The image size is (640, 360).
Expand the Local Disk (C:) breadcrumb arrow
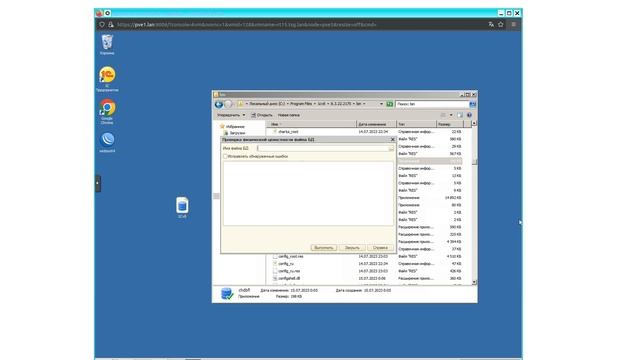[x=287, y=104]
